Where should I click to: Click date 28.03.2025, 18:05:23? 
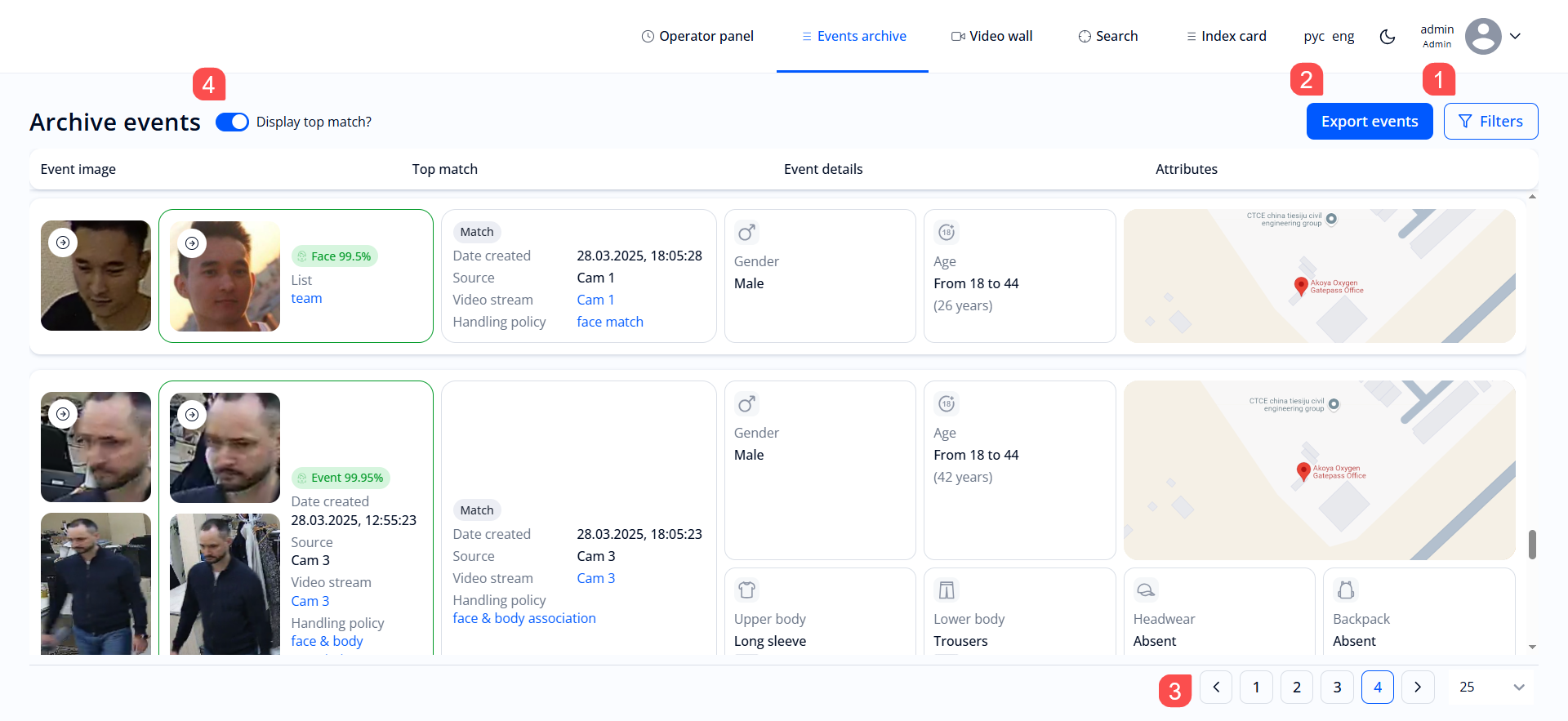coord(639,534)
